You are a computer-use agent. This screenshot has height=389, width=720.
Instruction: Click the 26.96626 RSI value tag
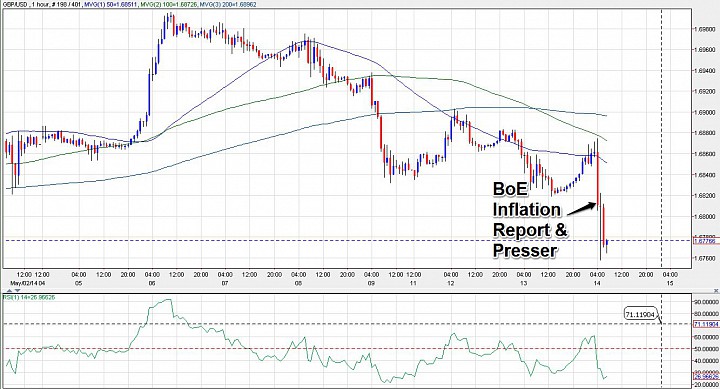click(705, 376)
